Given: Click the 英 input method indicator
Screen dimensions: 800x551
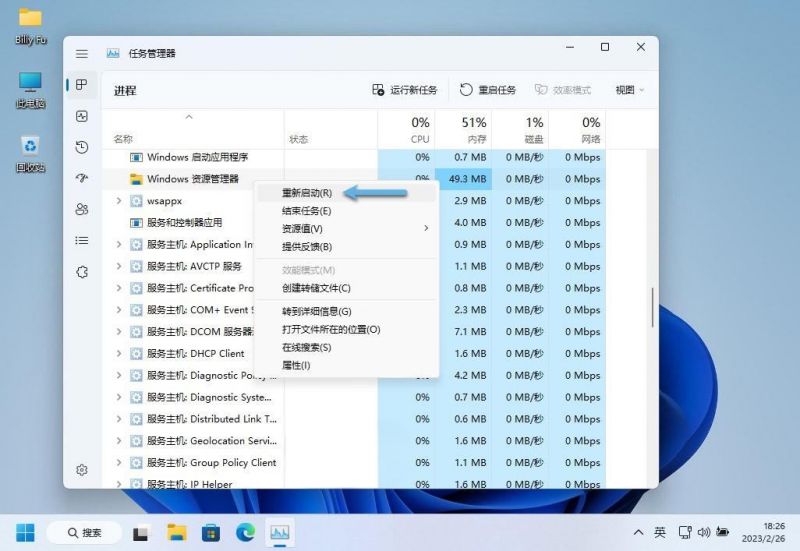Looking at the screenshot, I should pyautogui.click(x=660, y=533).
